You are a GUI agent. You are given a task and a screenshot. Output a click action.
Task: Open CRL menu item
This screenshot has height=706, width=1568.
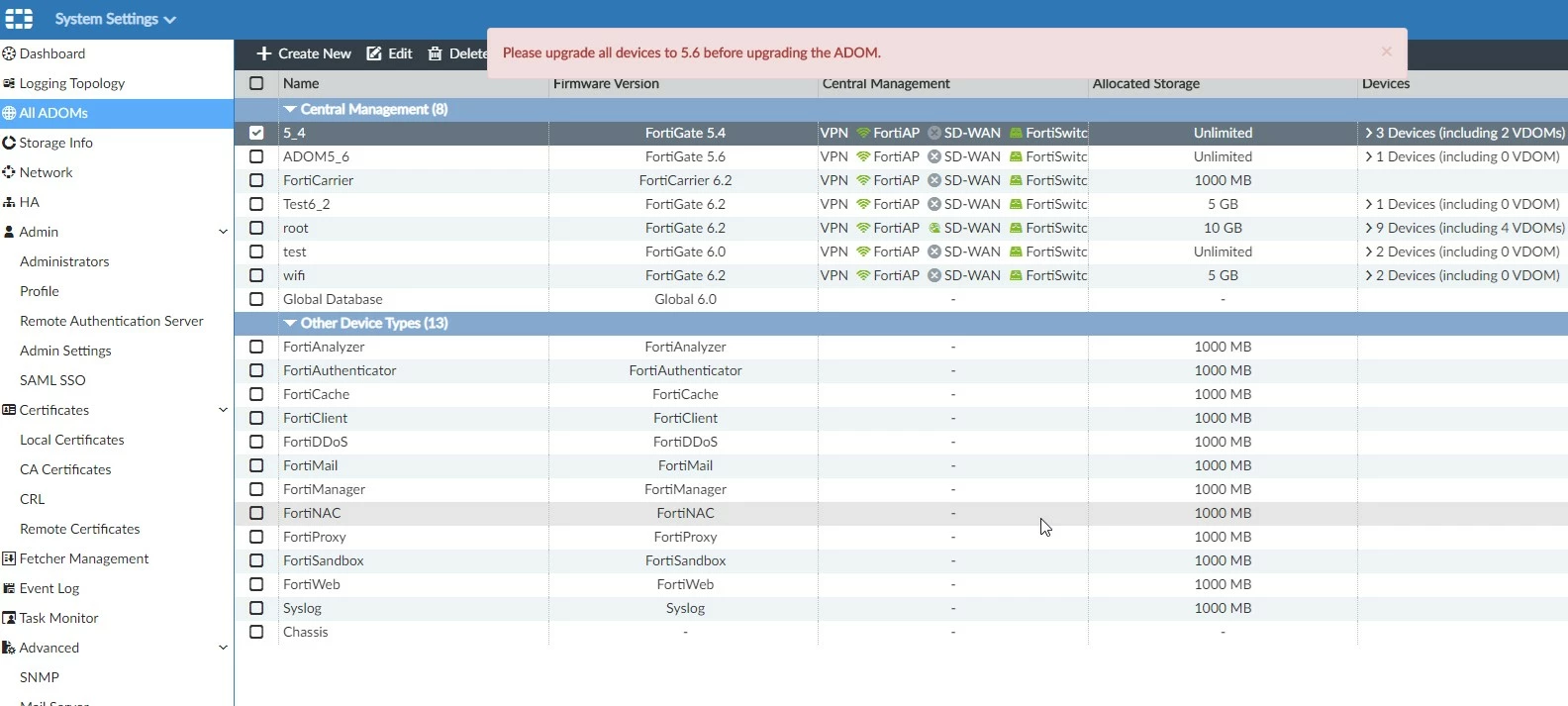point(33,499)
